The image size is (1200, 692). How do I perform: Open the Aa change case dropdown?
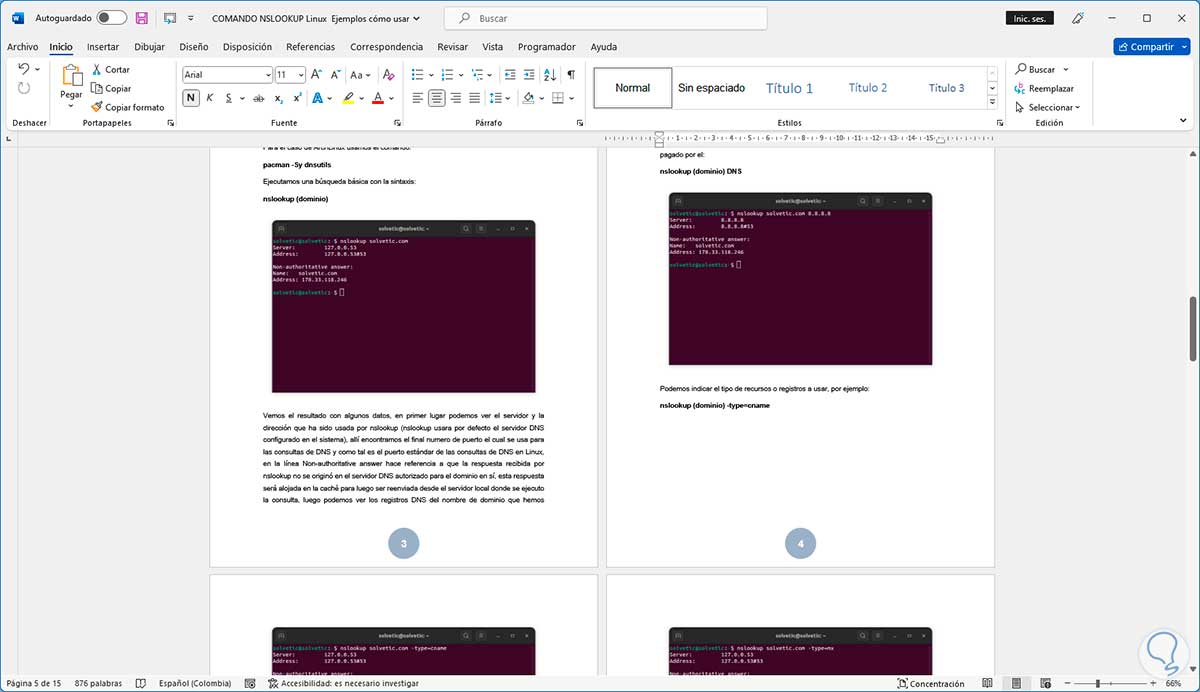[360, 74]
